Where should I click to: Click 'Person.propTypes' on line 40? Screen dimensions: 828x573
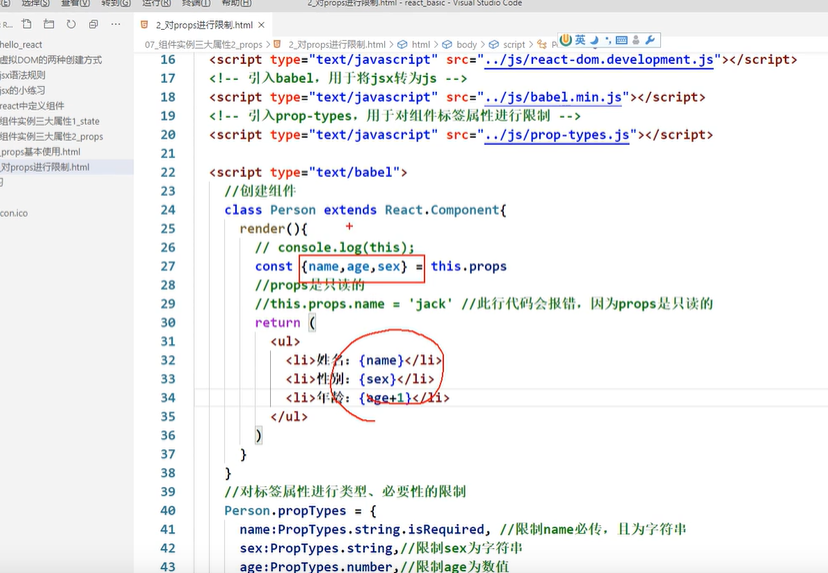285,511
